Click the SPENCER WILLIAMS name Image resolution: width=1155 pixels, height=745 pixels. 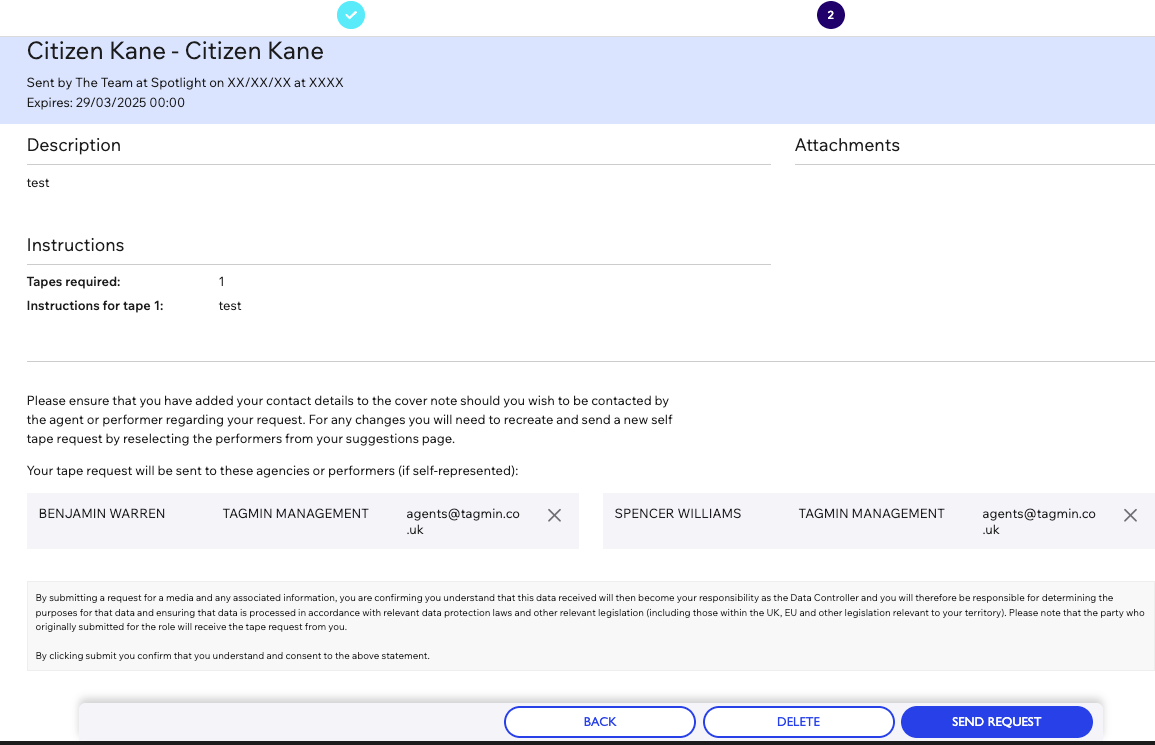[x=678, y=514]
